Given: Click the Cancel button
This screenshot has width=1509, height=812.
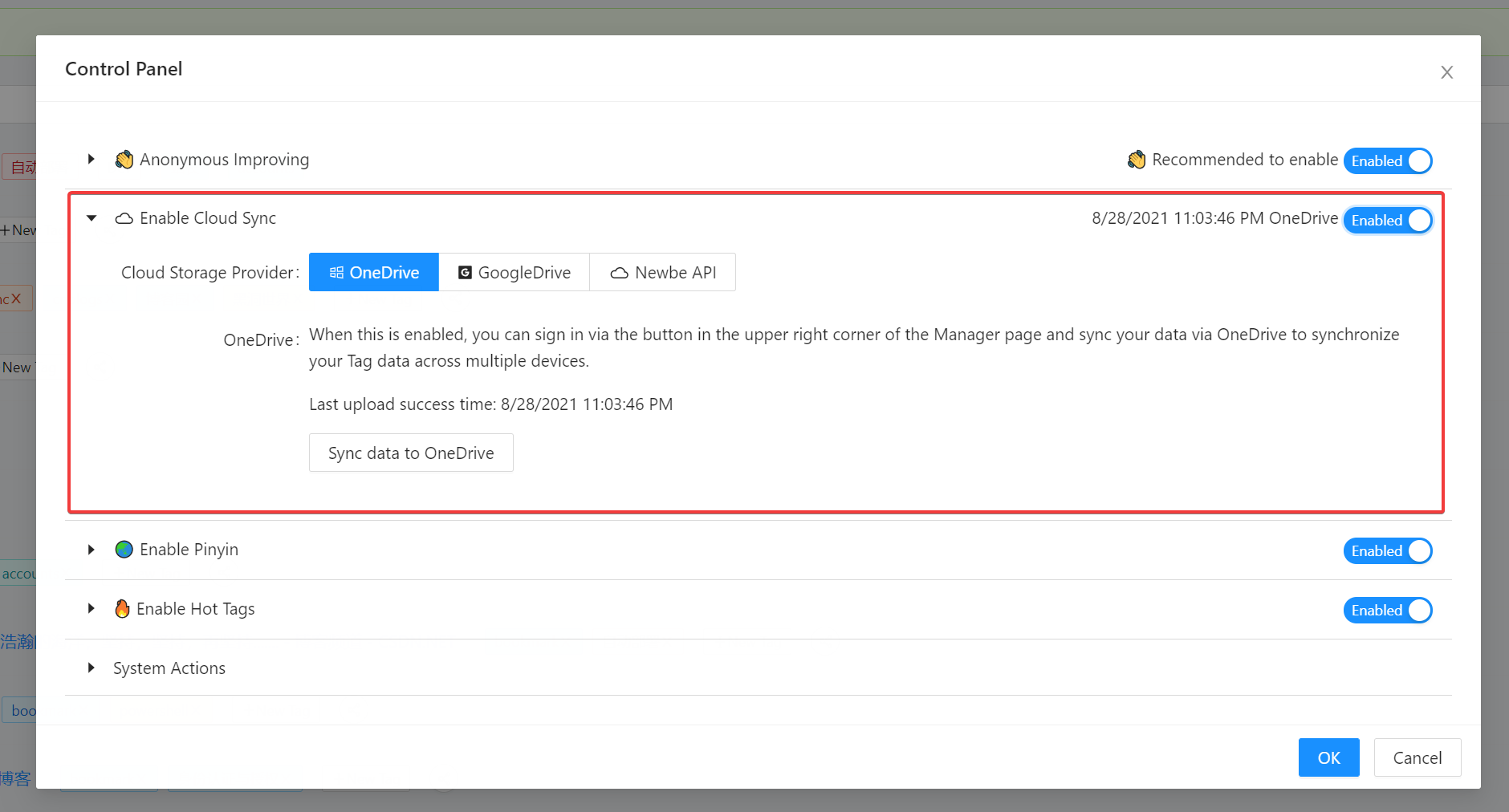Looking at the screenshot, I should pos(1417,757).
